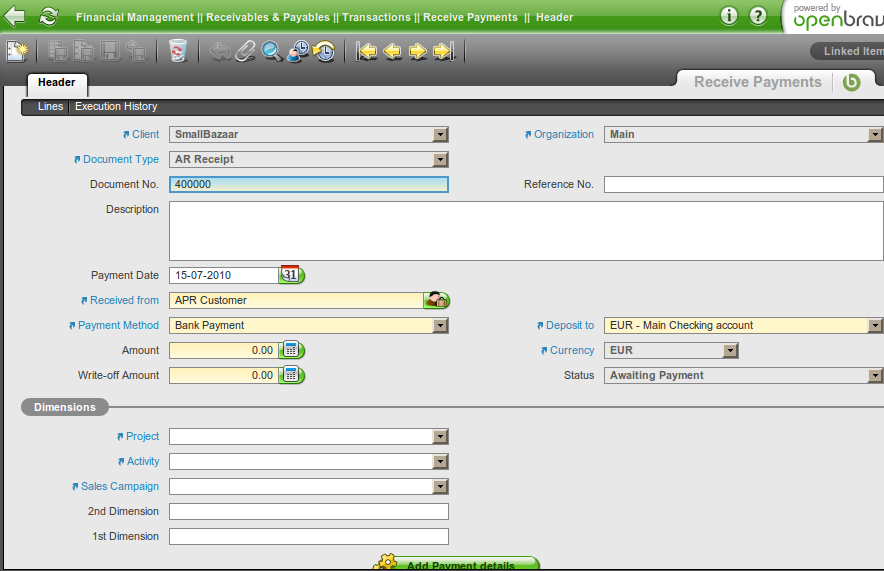The width and height of the screenshot is (884, 571).
Task: Go to the previous record
Action: pos(392,51)
